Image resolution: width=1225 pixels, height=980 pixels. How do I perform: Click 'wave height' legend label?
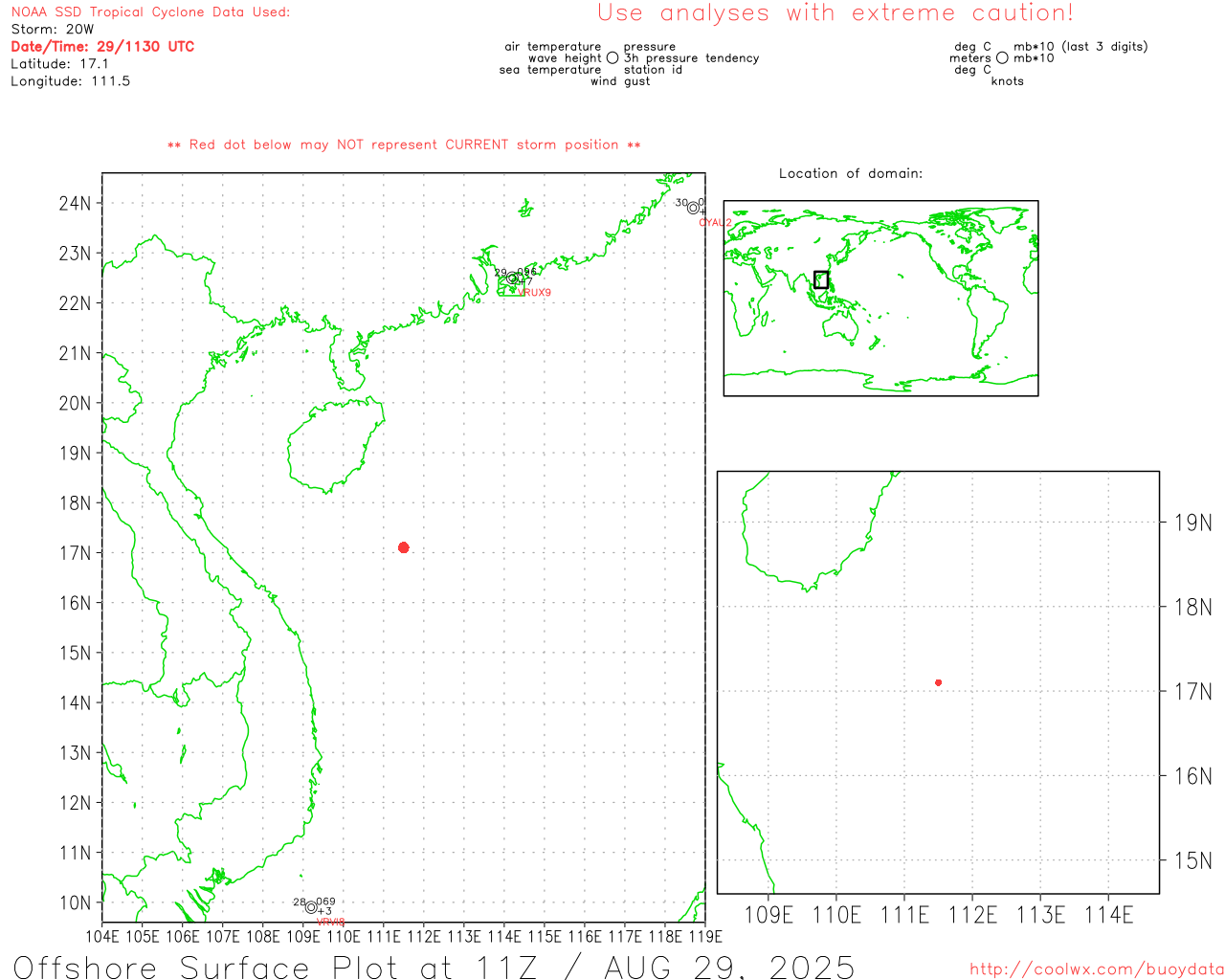565,57
